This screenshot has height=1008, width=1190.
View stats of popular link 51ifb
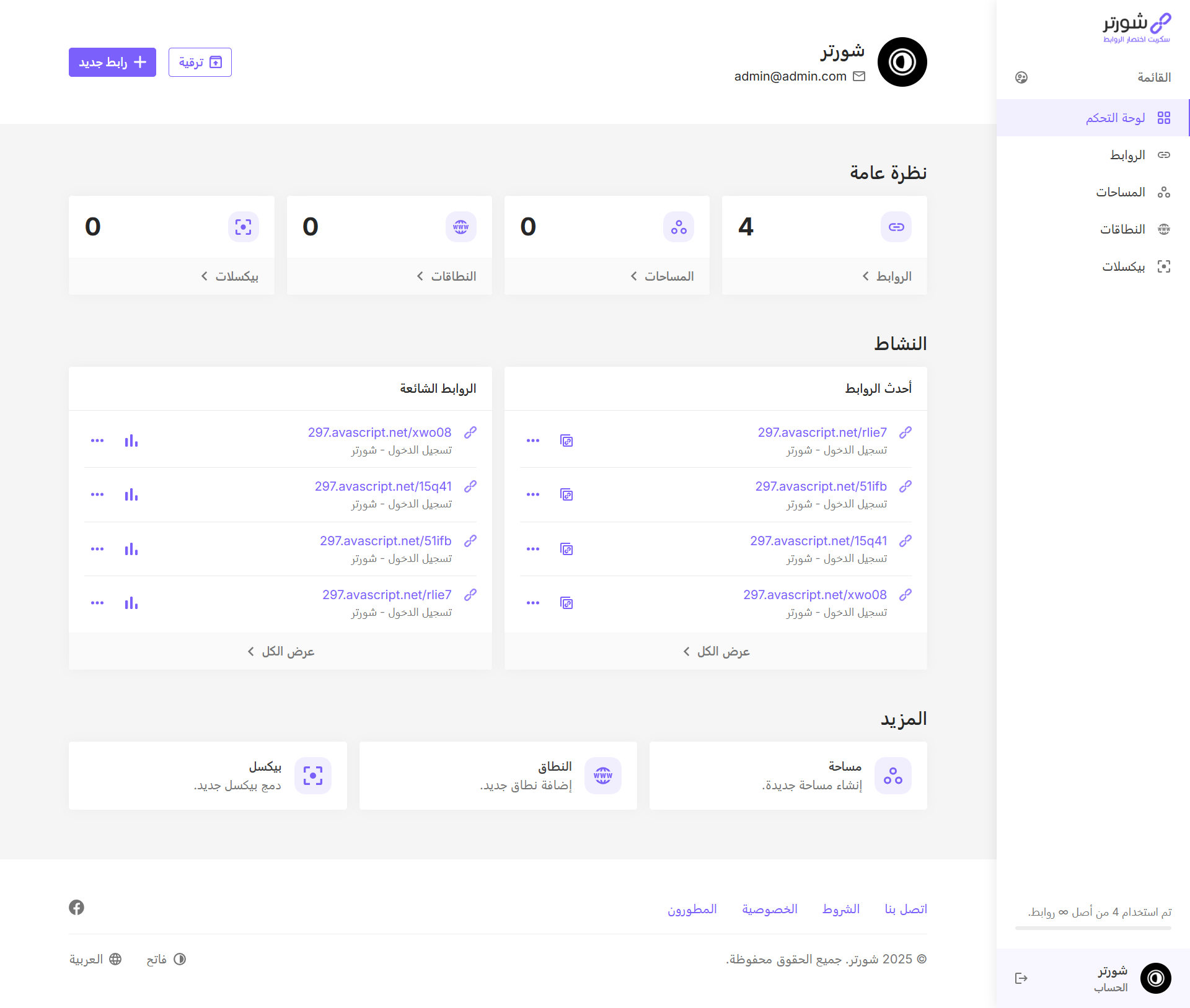click(x=131, y=549)
